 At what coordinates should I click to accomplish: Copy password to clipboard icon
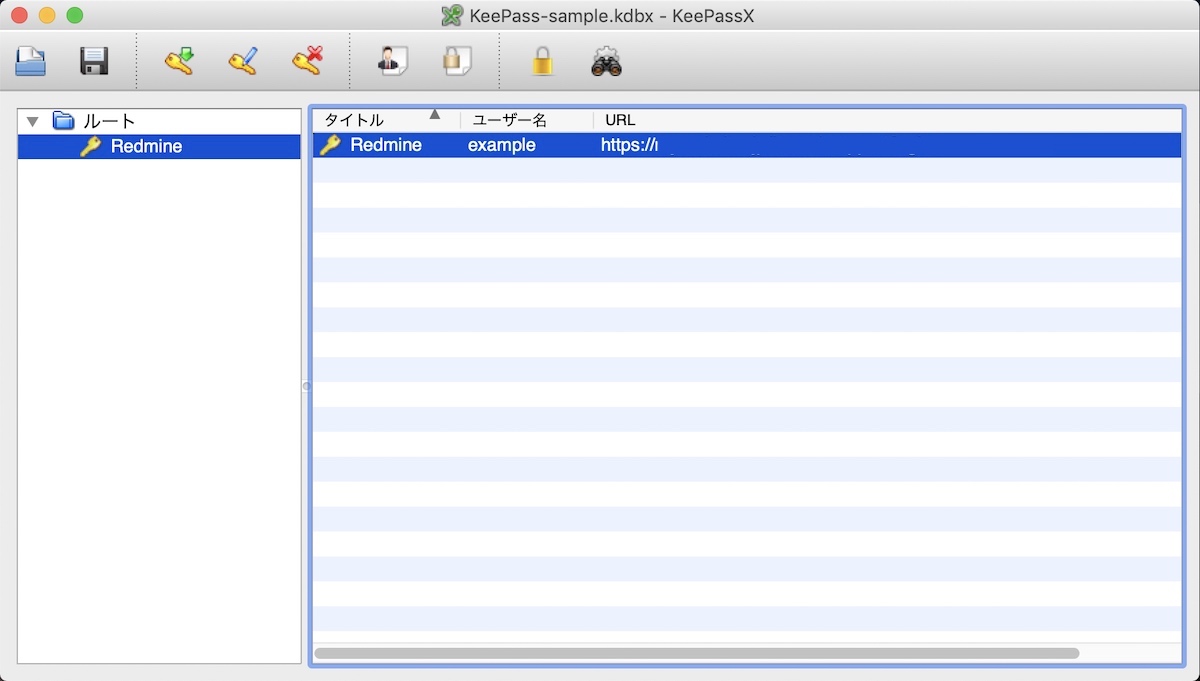coord(456,62)
